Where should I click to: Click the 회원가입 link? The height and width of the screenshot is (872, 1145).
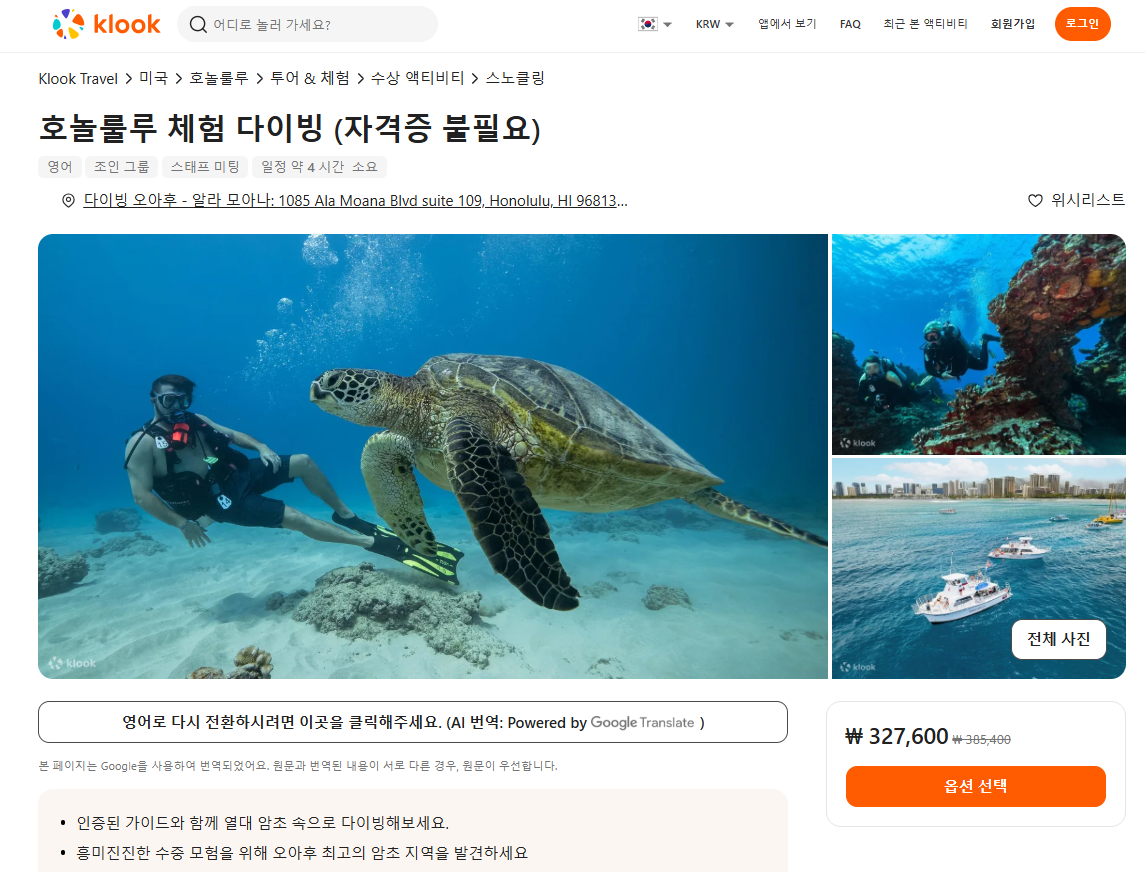1012,24
